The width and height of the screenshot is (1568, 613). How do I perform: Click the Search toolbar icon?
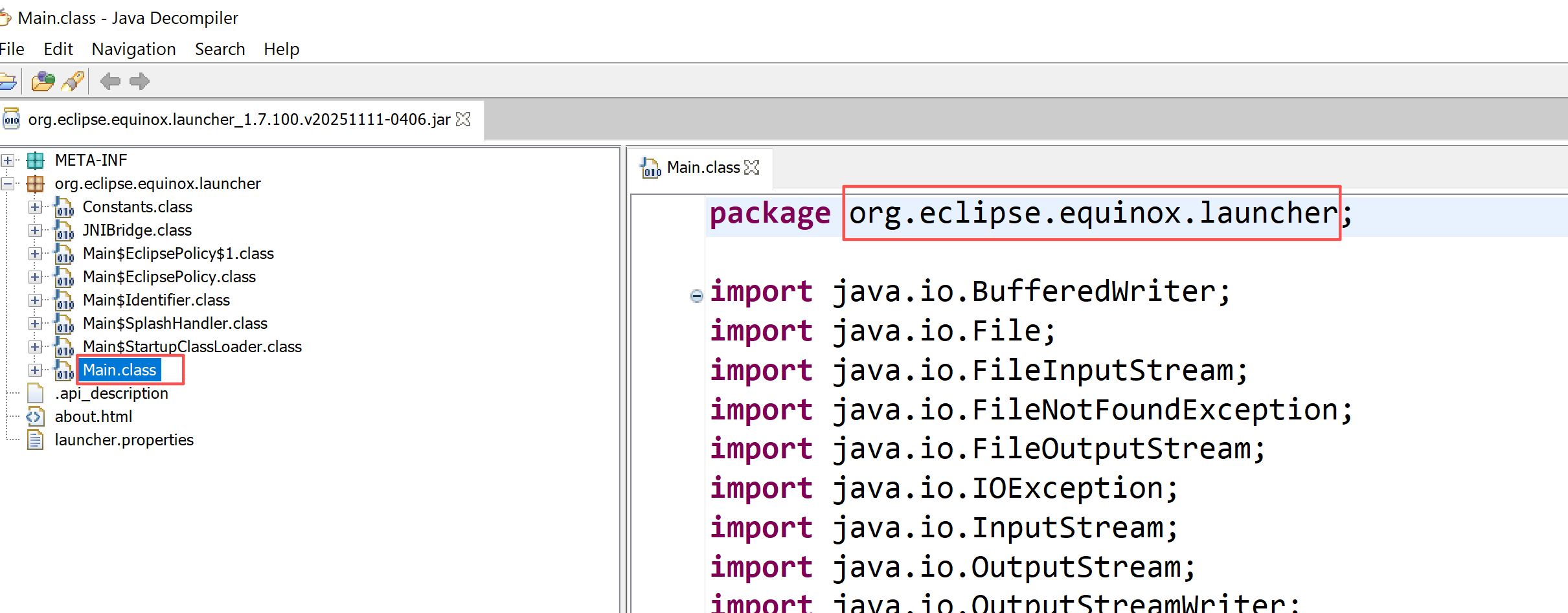pyautogui.click(x=73, y=82)
